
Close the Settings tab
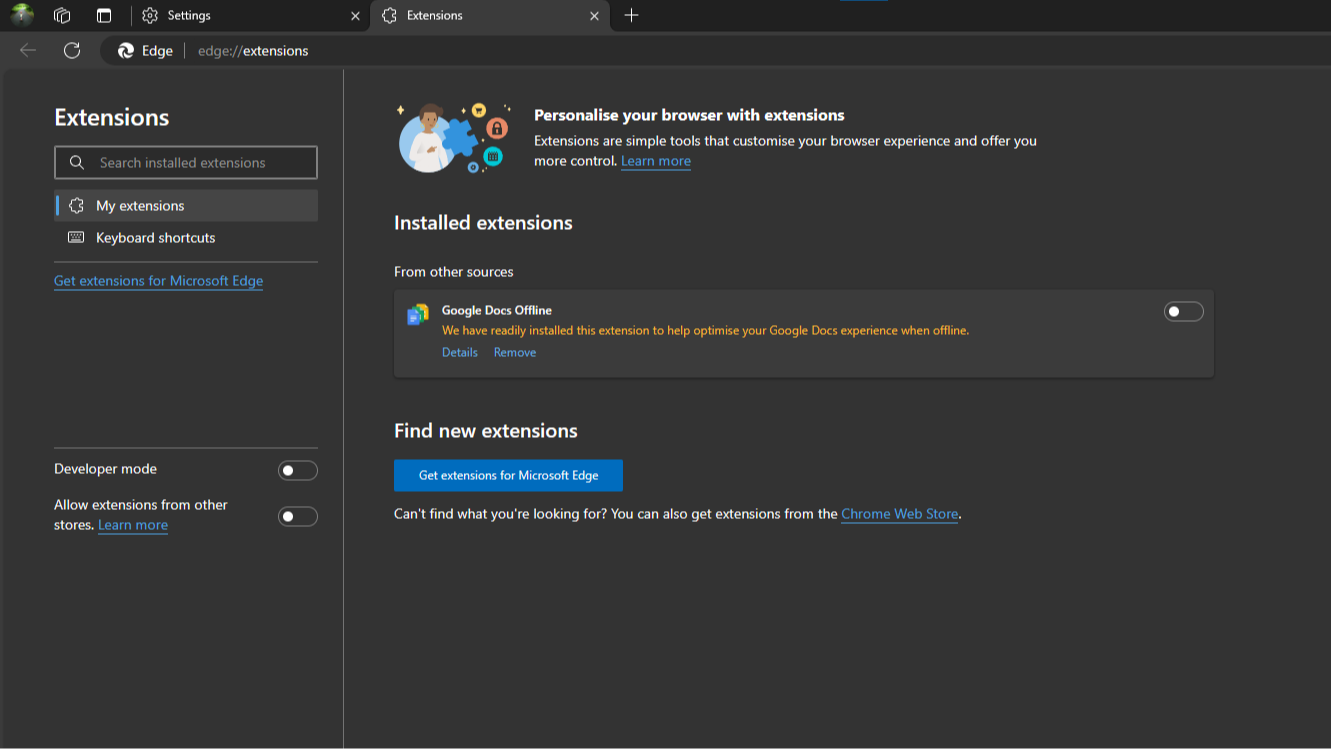point(355,16)
